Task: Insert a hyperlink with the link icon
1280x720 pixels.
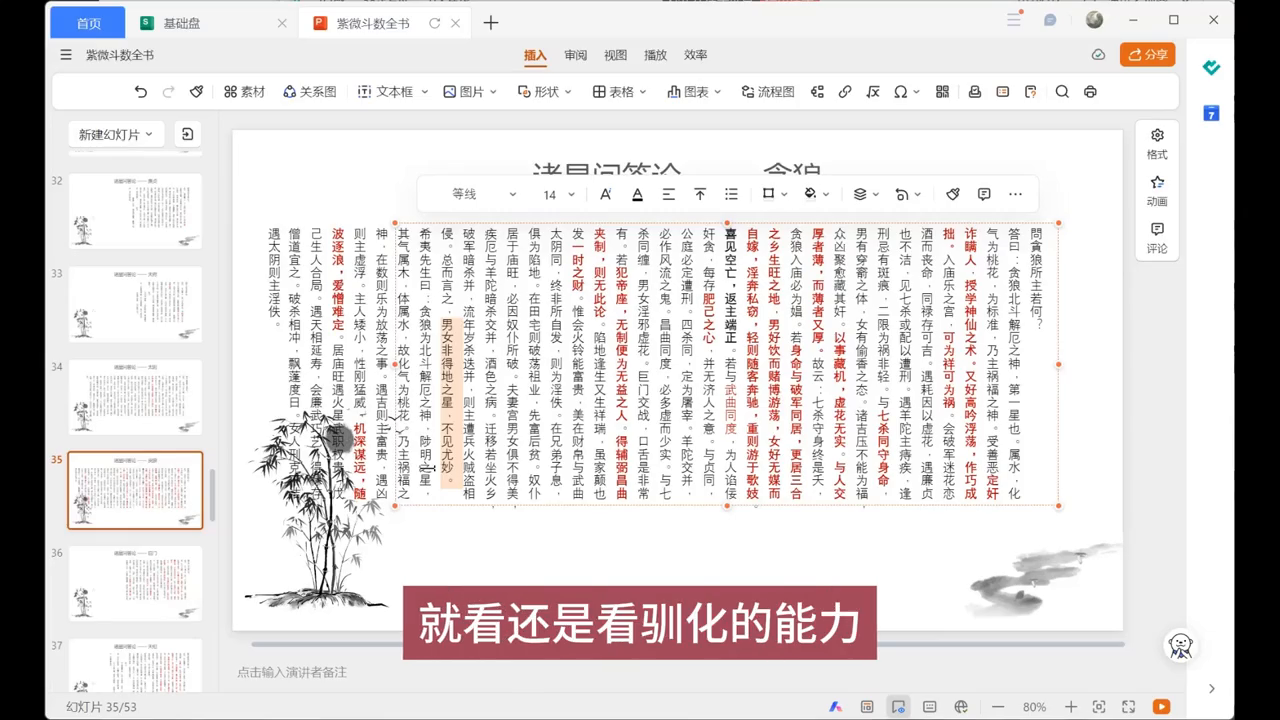Action: tap(845, 92)
